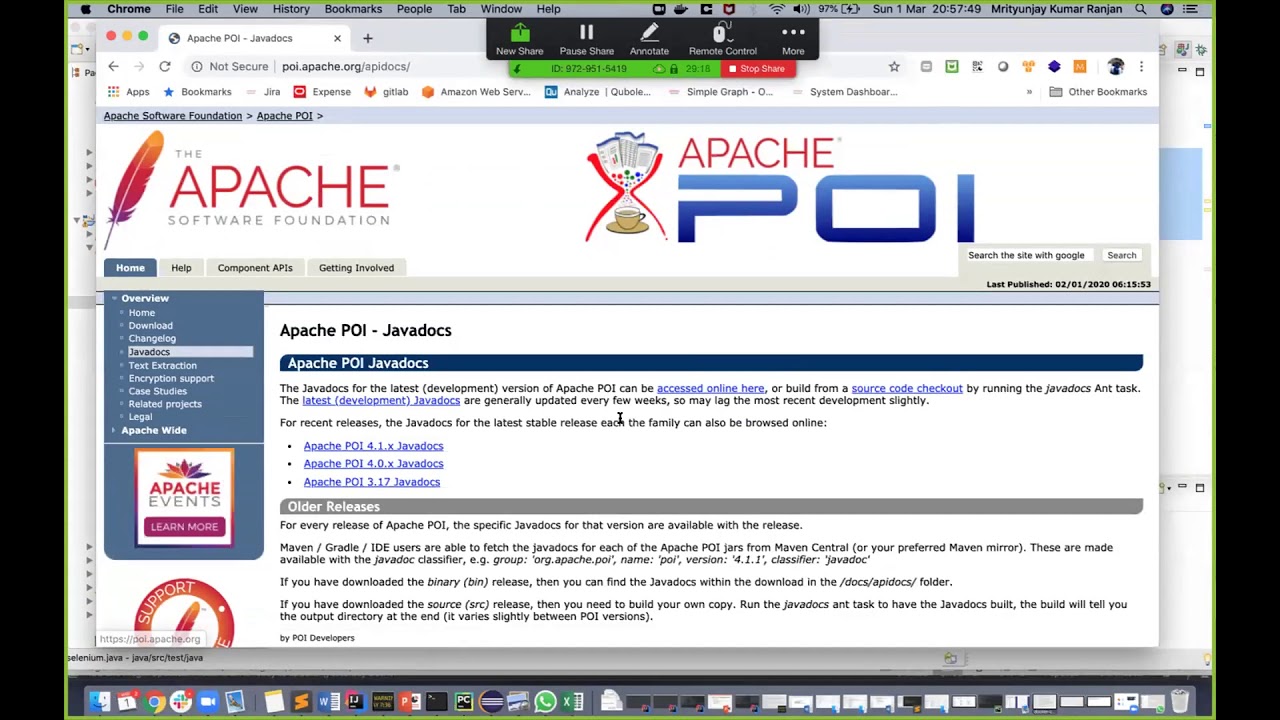Expand the Apache Wide sidebar section

click(153, 430)
